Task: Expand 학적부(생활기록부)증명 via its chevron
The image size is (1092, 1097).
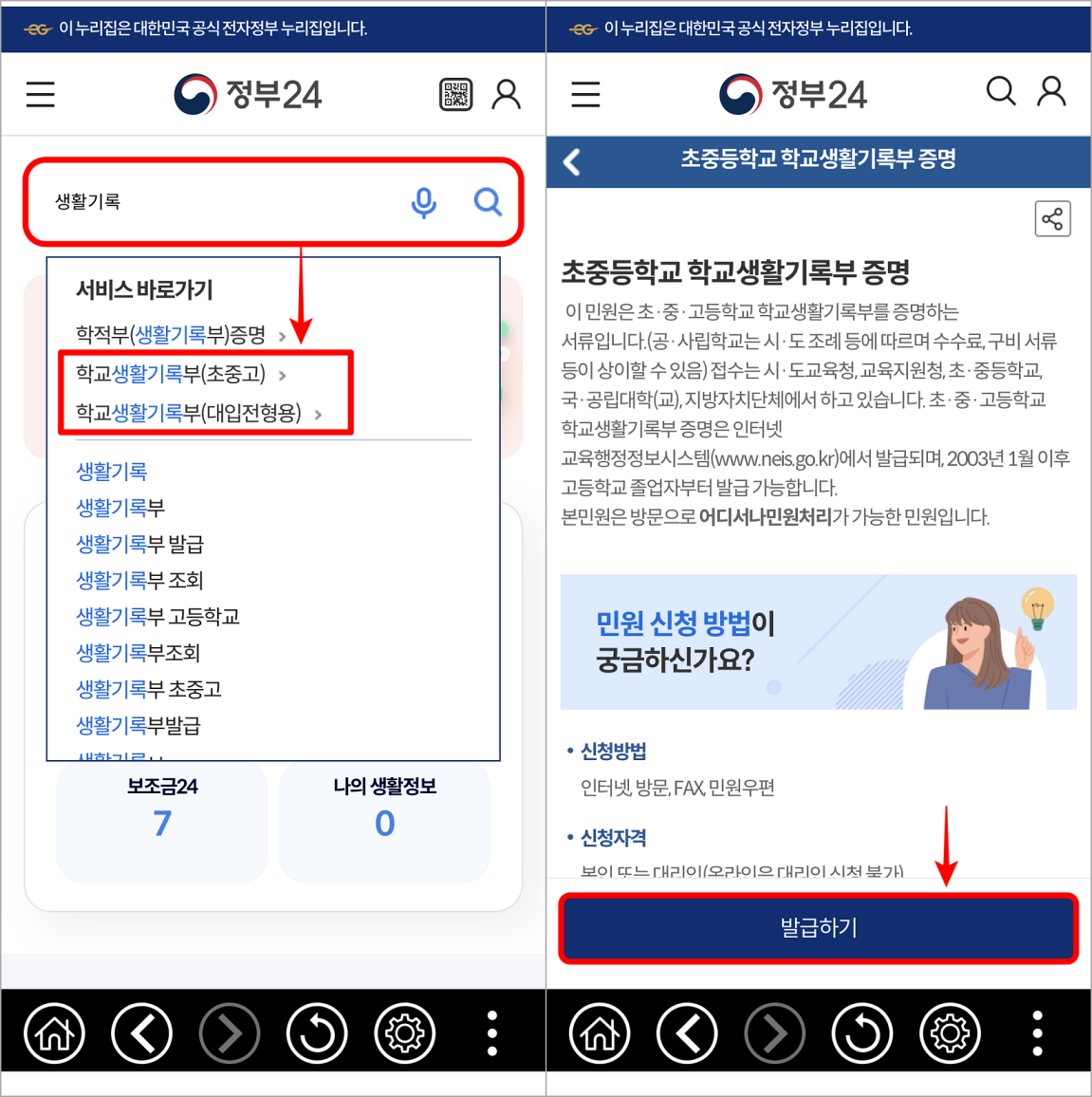Action: pos(282,335)
